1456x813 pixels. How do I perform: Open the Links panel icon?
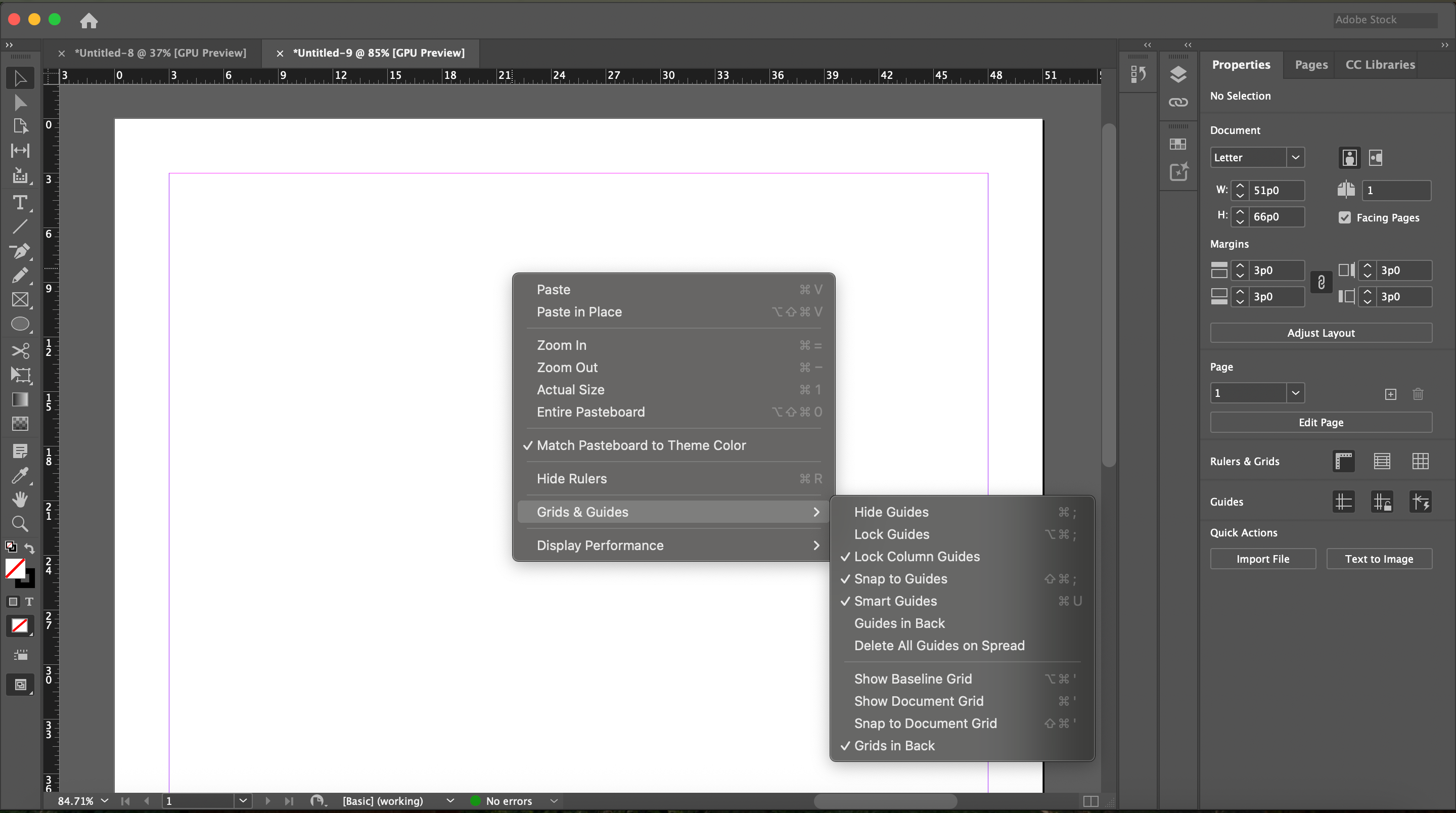tap(1178, 102)
